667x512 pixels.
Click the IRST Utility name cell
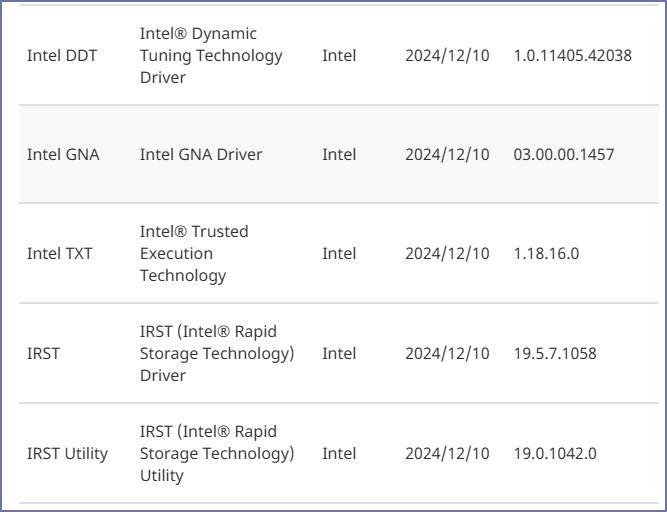click(67, 453)
